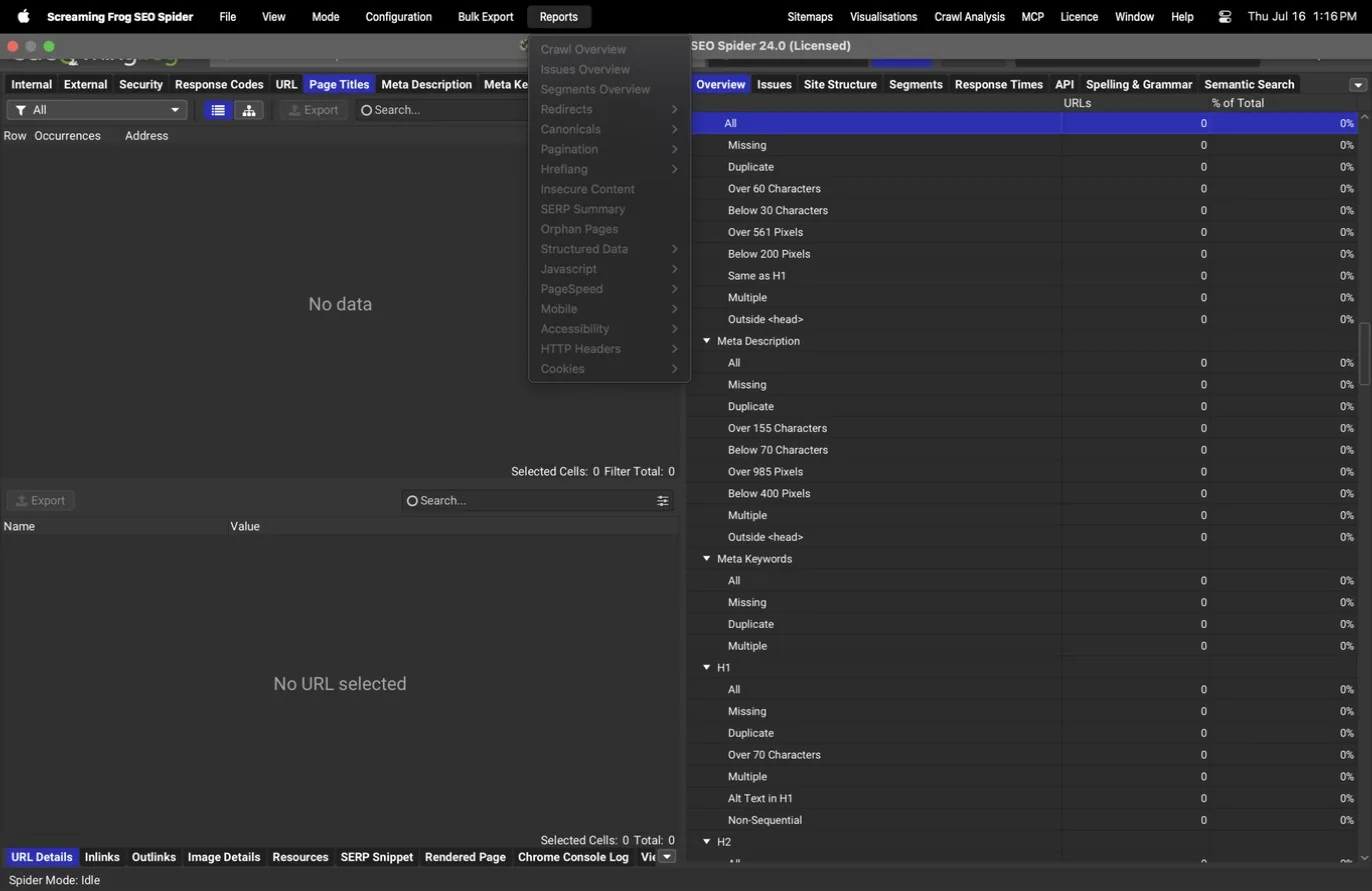This screenshot has width=1372, height=891.
Task: Focus the lower details Search field
Action: click(x=538, y=501)
